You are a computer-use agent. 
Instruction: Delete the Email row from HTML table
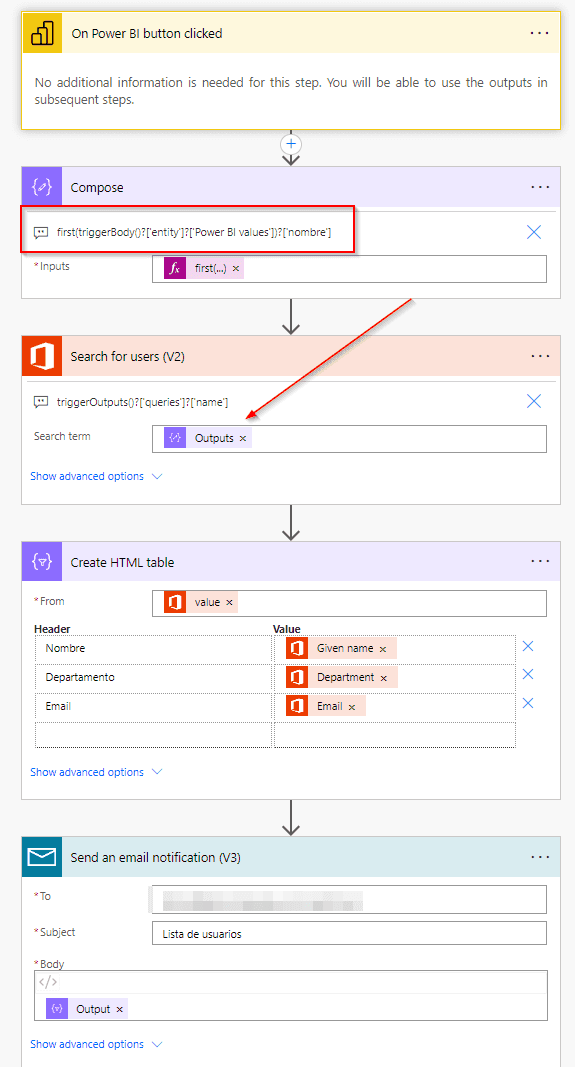click(x=527, y=703)
